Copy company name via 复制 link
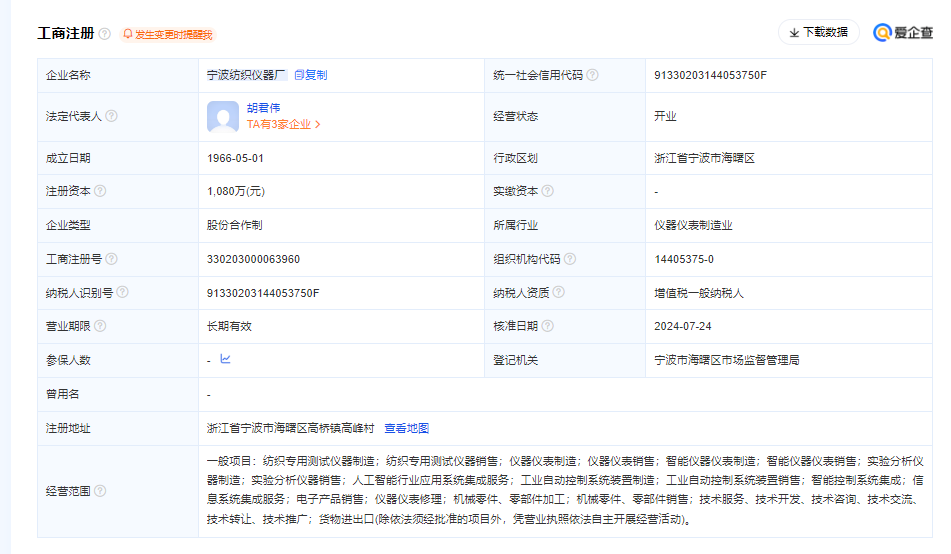Viewport: 951px width, 554px height. 311,75
